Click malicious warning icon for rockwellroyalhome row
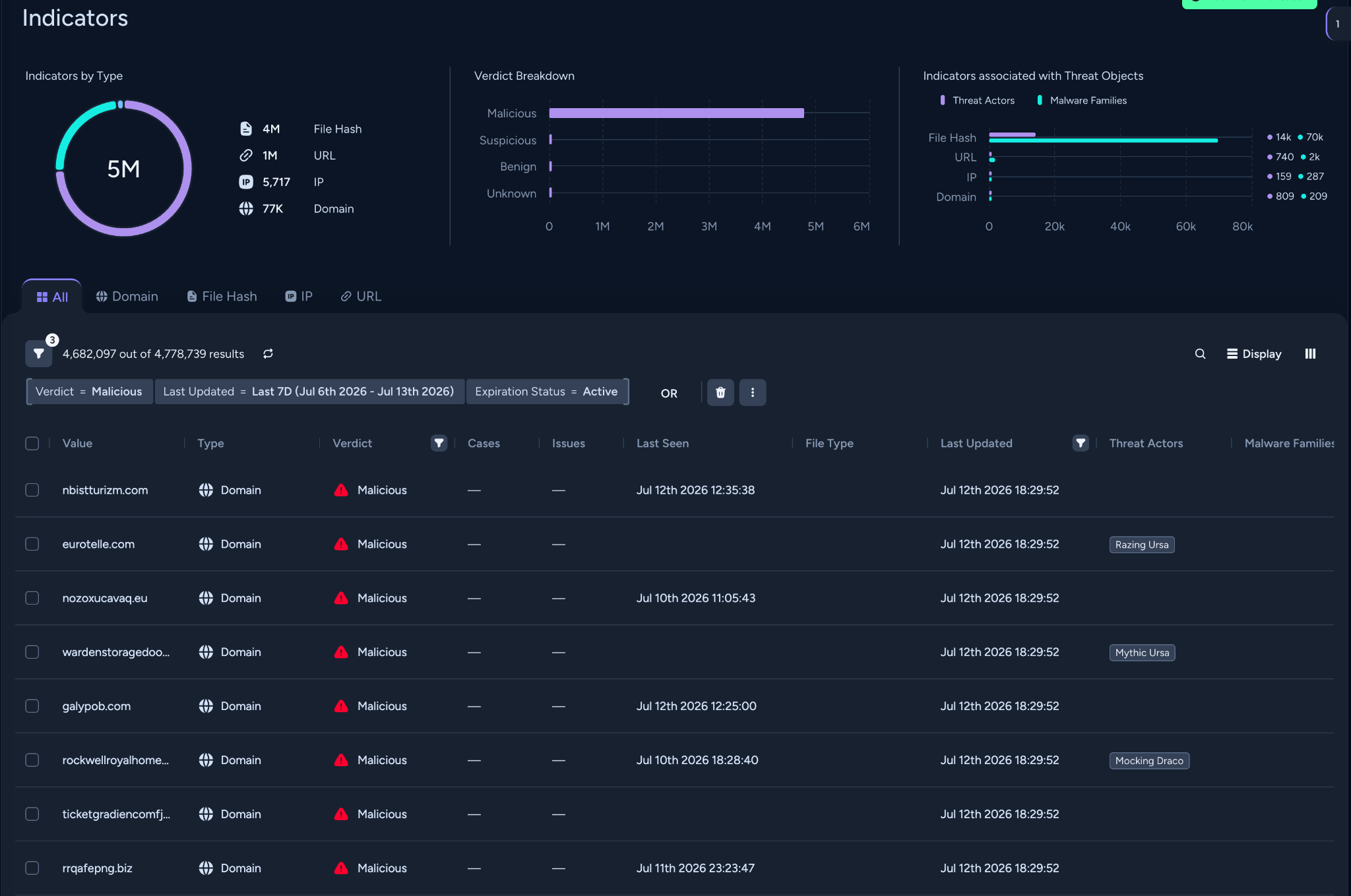1351x896 pixels. click(x=341, y=760)
